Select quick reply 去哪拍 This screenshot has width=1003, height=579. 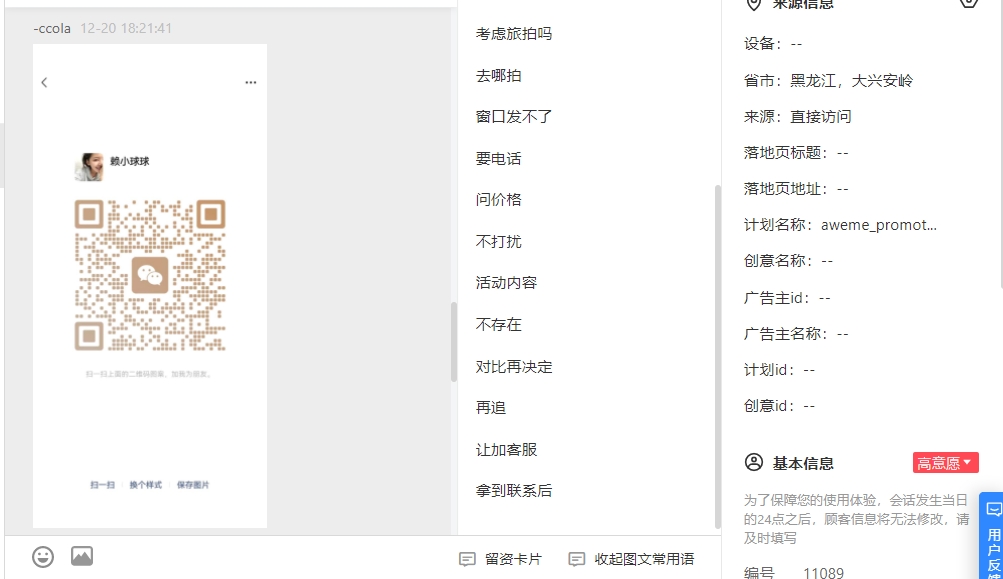(x=498, y=75)
